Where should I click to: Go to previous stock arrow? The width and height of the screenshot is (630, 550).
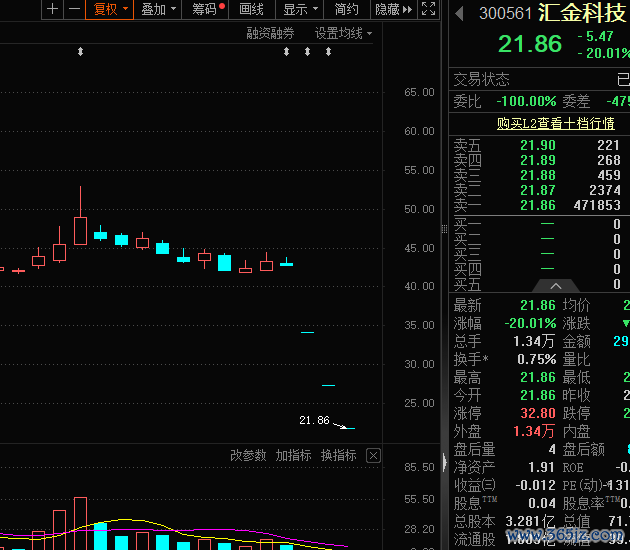(459, 14)
